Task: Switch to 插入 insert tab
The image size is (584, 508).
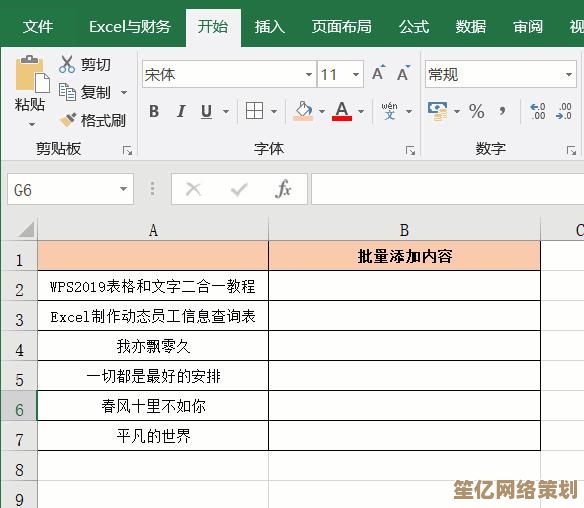Action: tap(270, 26)
